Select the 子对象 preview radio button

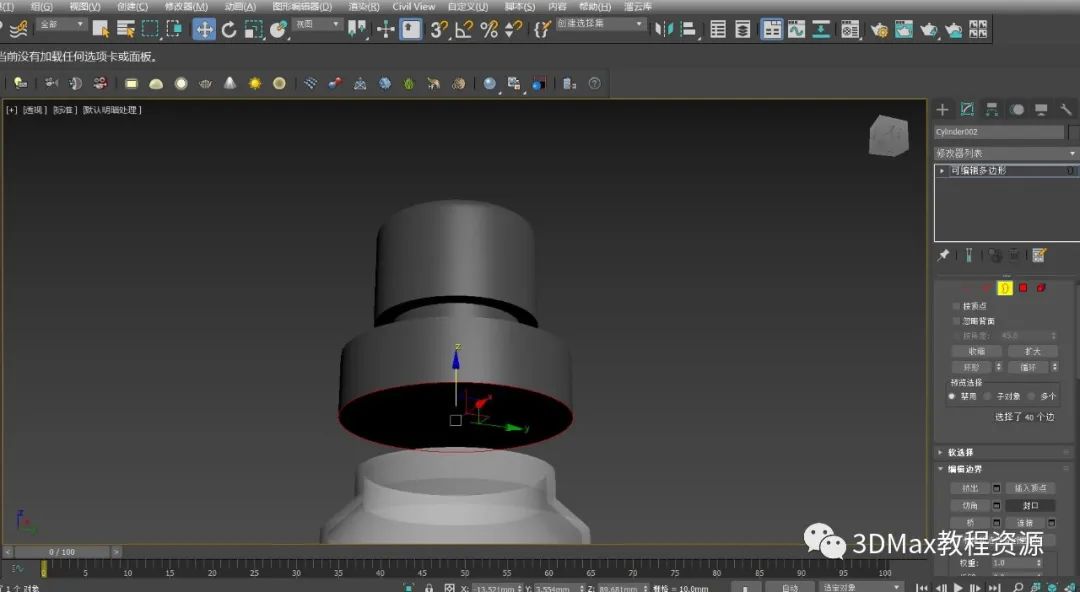click(x=989, y=396)
